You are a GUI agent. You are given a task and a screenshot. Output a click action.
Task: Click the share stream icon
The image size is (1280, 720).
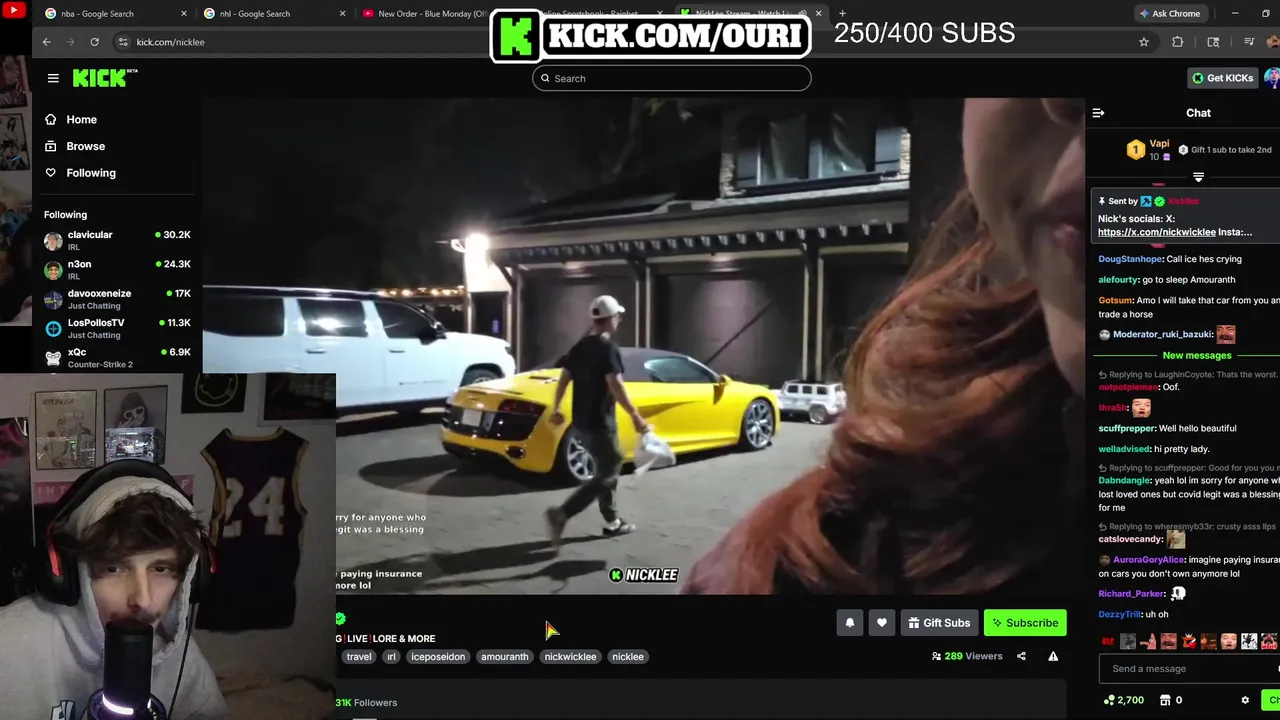[1021, 656]
